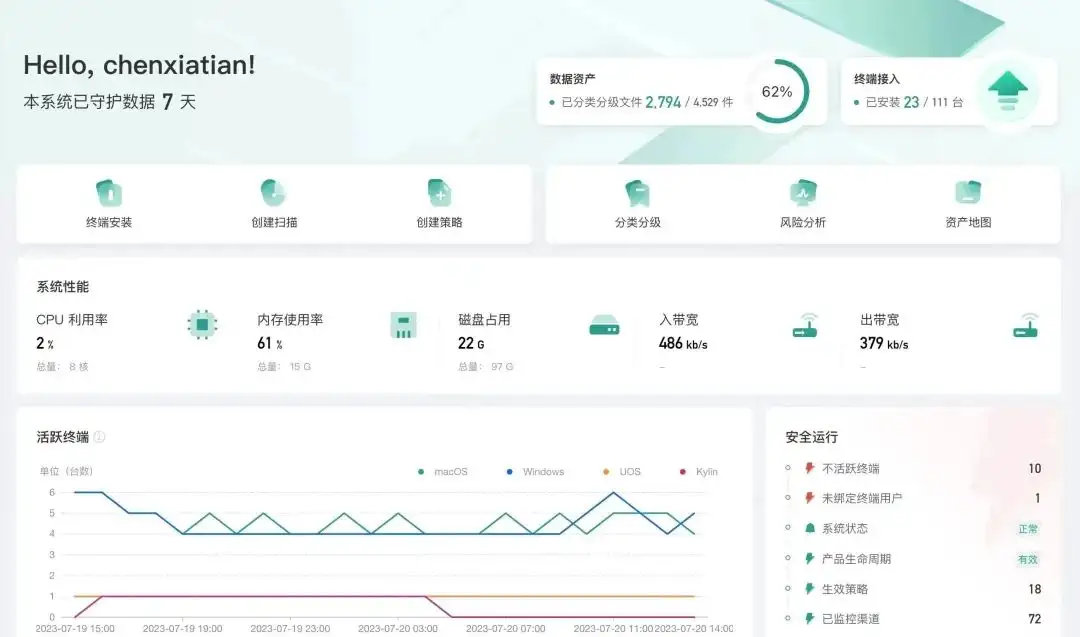This screenshot has width=1080, height=637.
Task: Toggle the Windows legend series
Action: [535, 472]
